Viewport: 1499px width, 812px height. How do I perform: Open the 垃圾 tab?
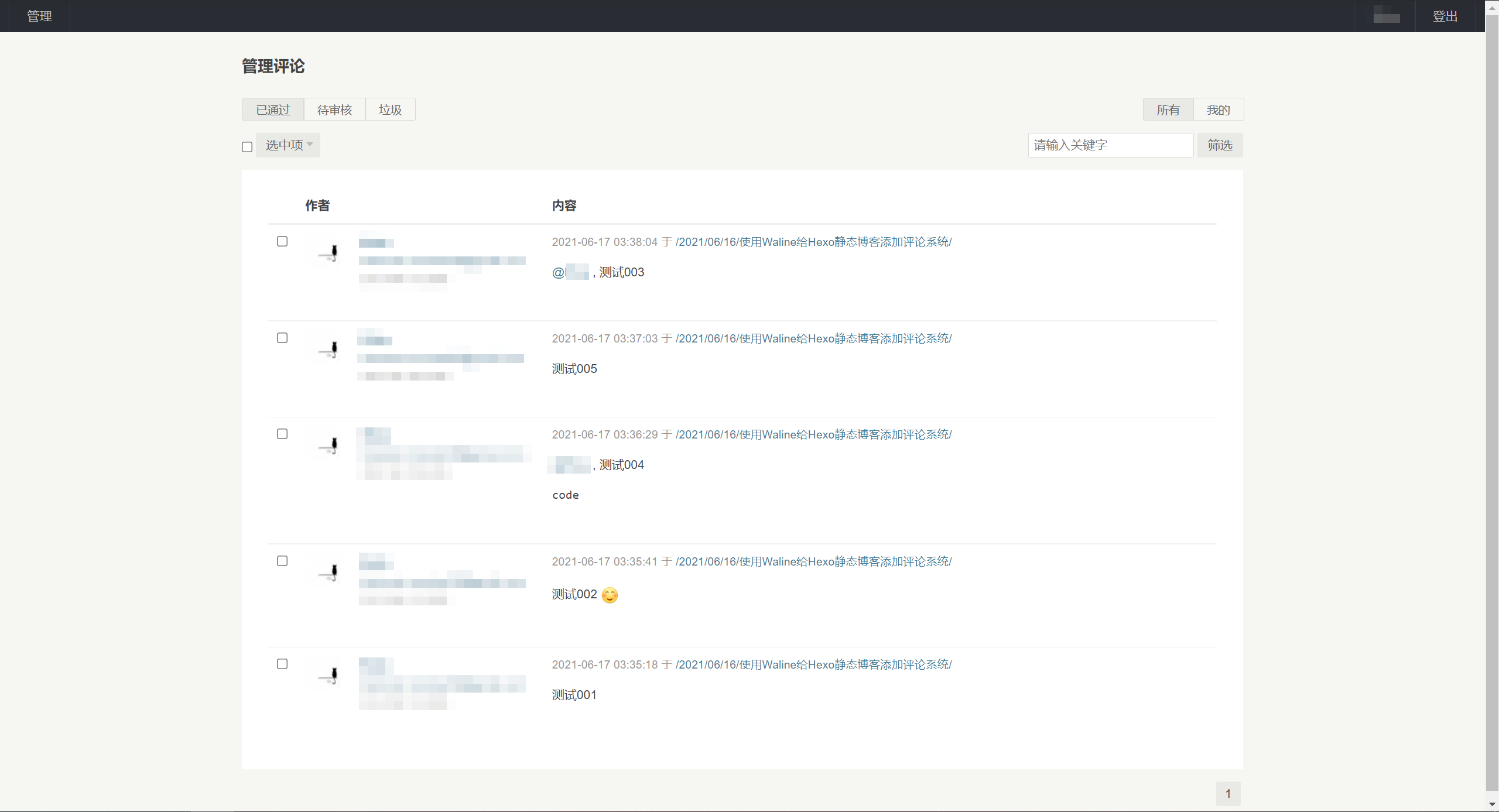(x=390, y=110)
